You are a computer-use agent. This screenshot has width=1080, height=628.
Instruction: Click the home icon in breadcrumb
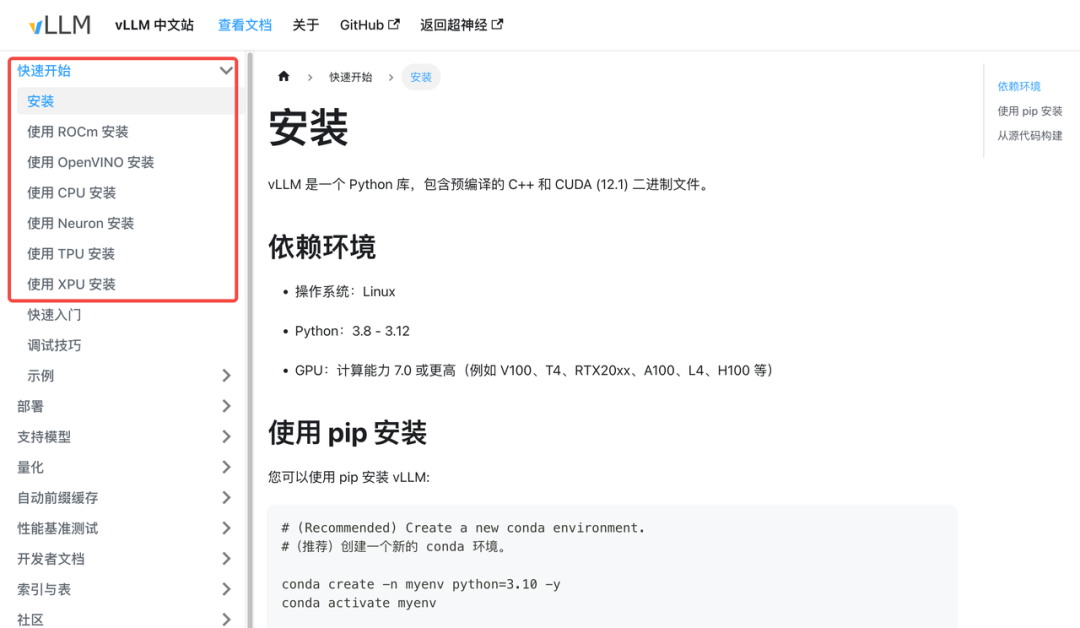[x=284, y=76]
